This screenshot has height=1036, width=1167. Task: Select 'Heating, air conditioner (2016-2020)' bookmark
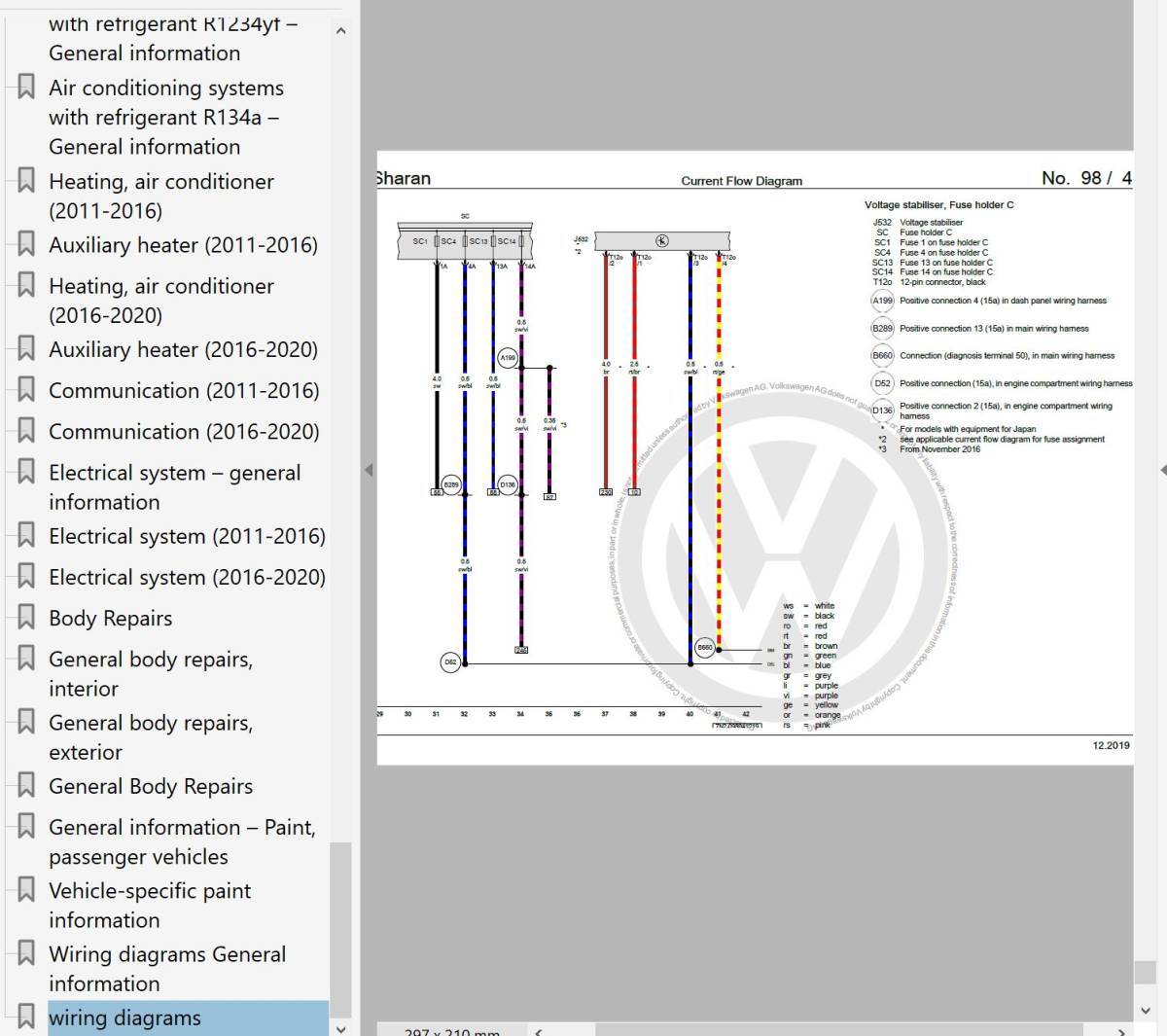coord(161,301)
